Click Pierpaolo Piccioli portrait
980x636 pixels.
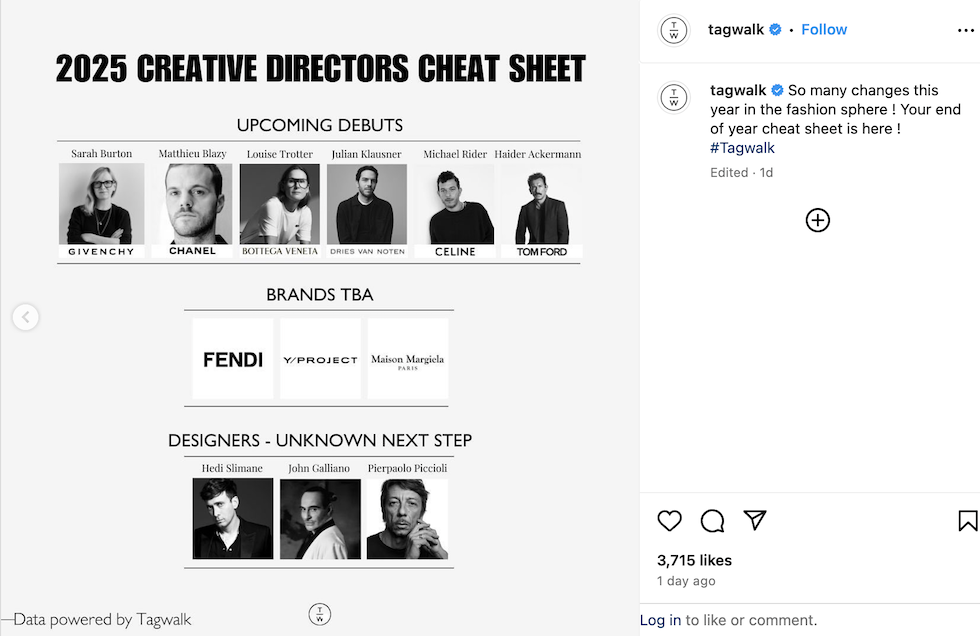click(x=407, y=518)
